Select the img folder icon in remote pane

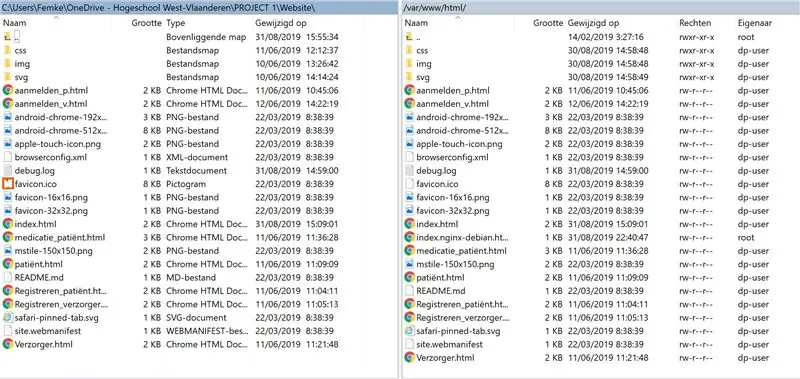409,64
